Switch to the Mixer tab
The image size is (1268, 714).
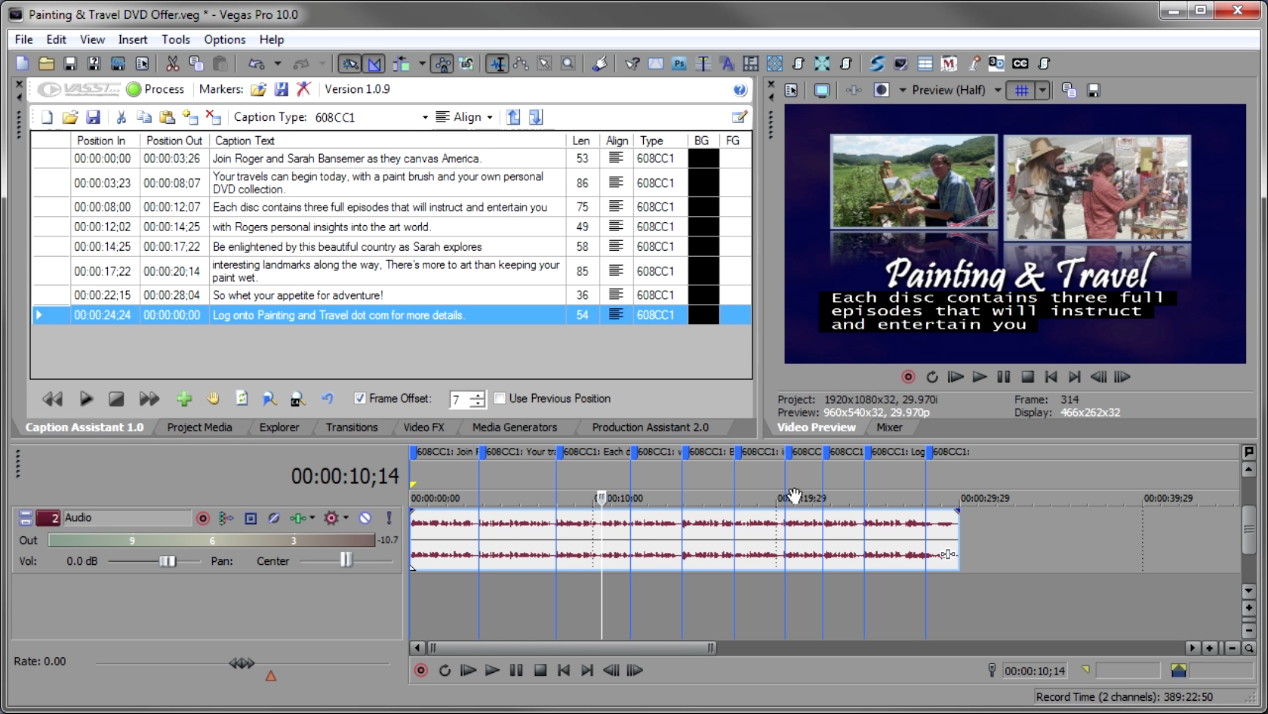[x=889, y=427]
